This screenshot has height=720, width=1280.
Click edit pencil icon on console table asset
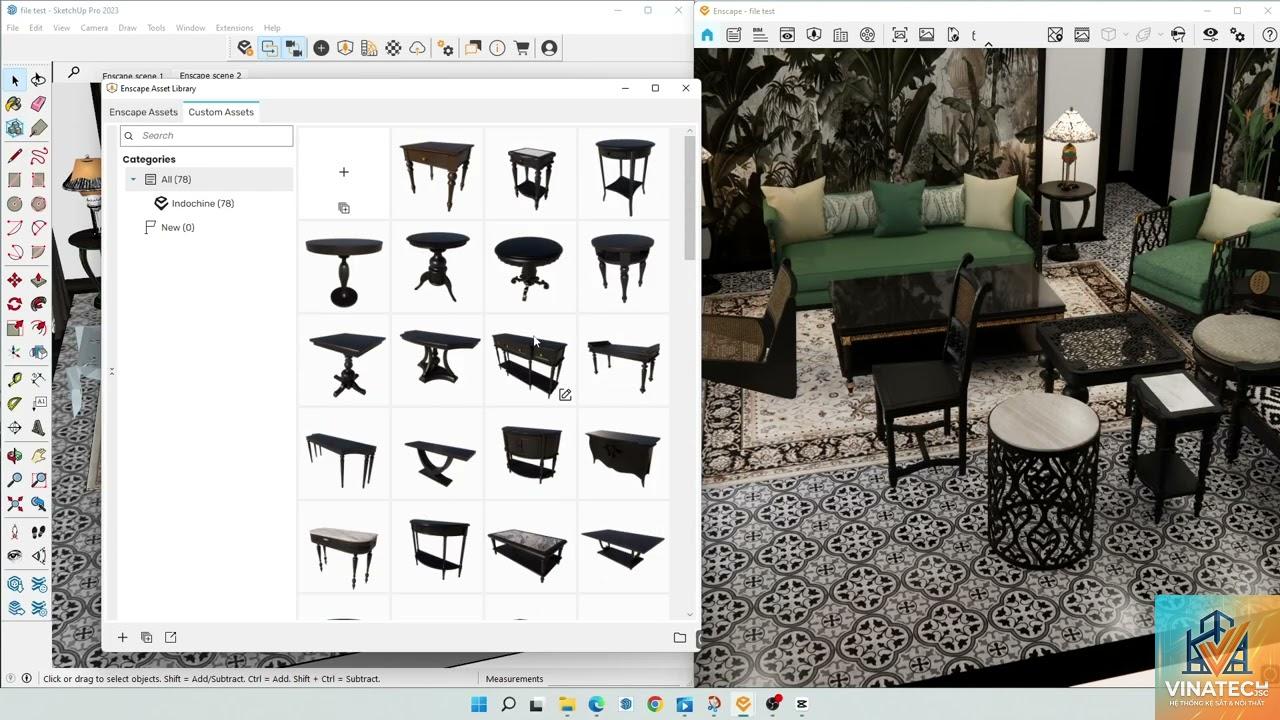(x=565, y=395)
